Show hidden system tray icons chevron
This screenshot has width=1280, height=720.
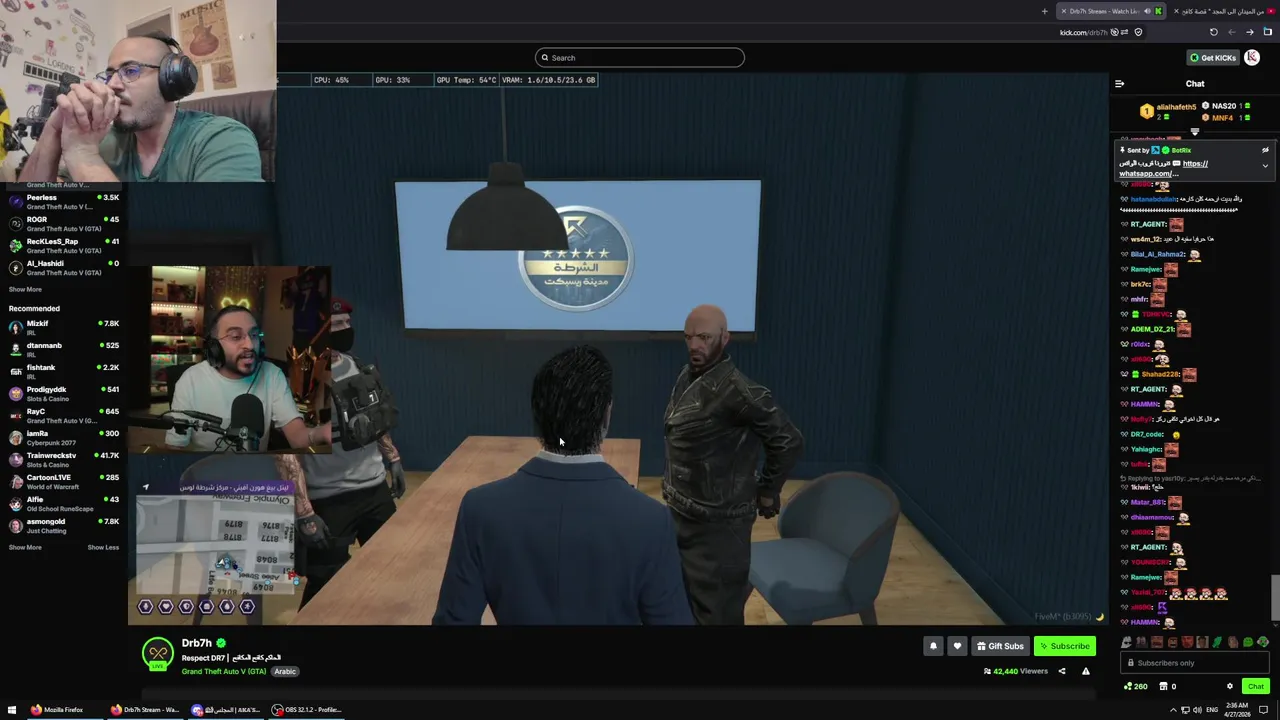pos(1173,710)
